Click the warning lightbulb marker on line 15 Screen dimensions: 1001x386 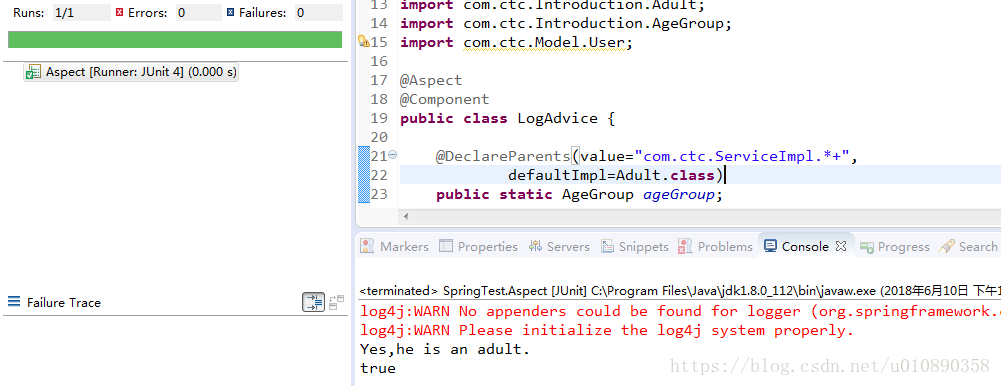tap(363, 42)
